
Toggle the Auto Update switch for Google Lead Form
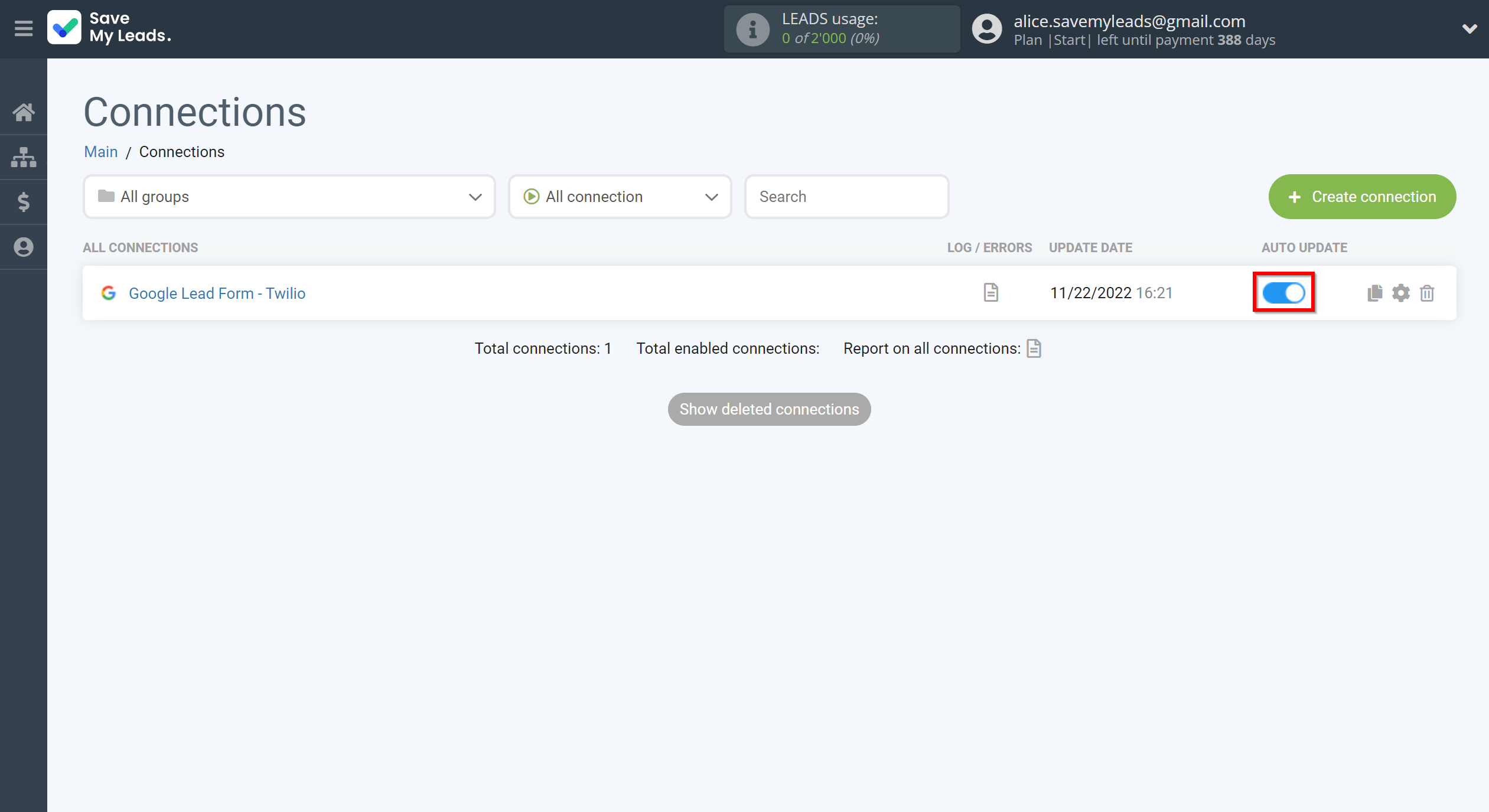(x=1285, y=292)
